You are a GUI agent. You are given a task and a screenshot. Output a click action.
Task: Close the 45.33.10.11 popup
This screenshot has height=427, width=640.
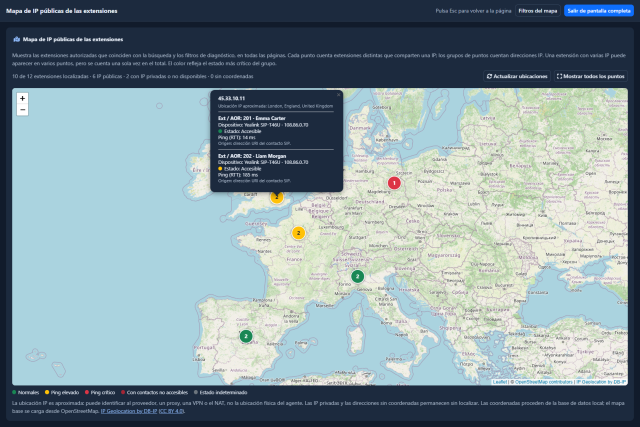coord(338,95)
